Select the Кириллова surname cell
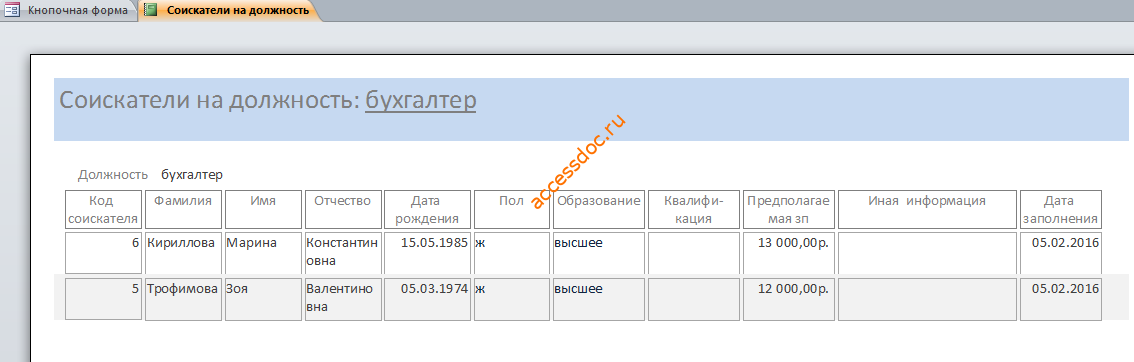This screenshot has width=1134, height=362. [x=183, y=252]
